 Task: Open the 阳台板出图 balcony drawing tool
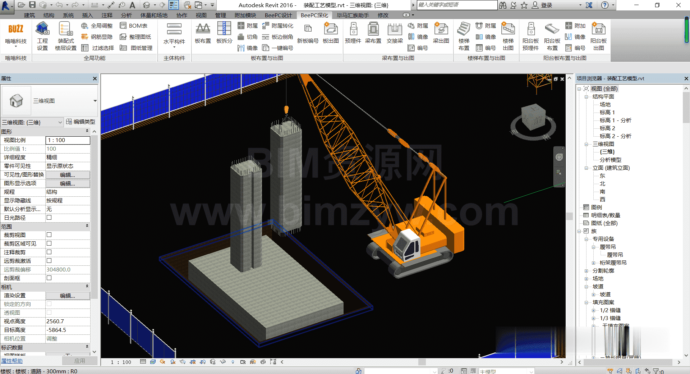click(x=598, y=36)
